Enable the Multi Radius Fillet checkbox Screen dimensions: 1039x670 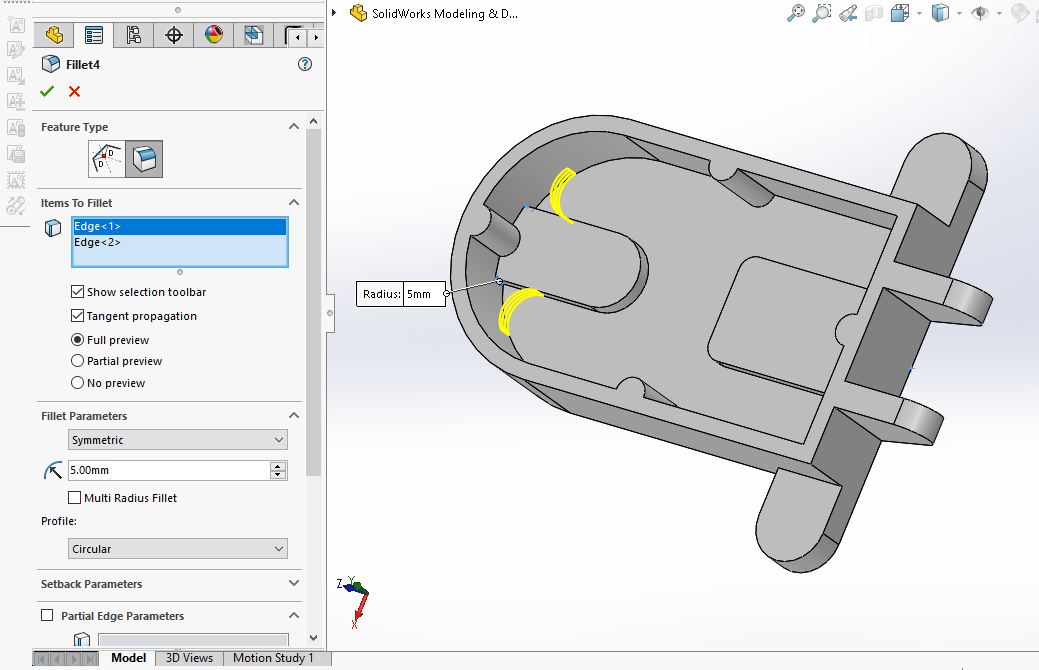tap(75, 498)
